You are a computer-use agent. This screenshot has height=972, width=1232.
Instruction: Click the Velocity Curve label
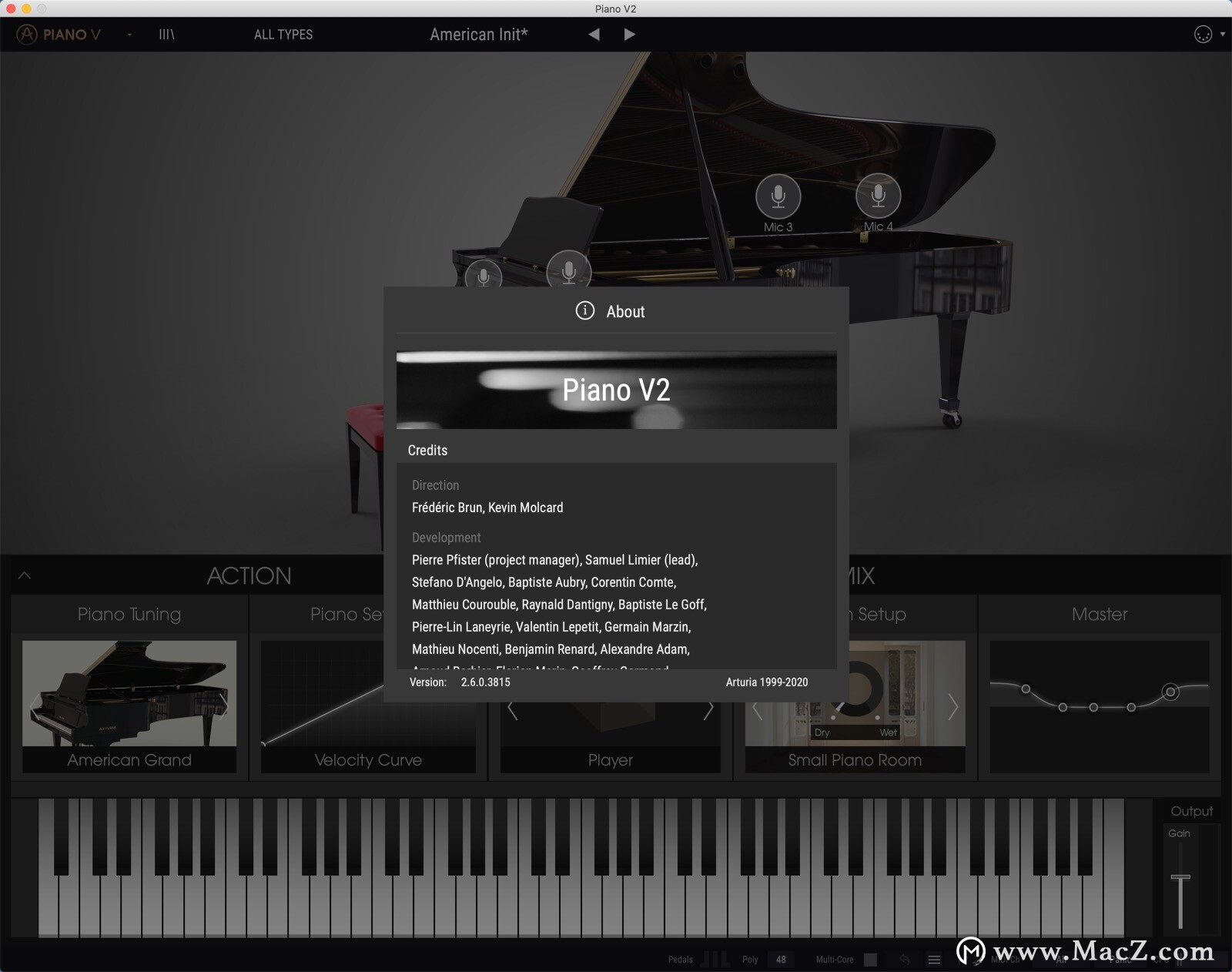(368, 760)
